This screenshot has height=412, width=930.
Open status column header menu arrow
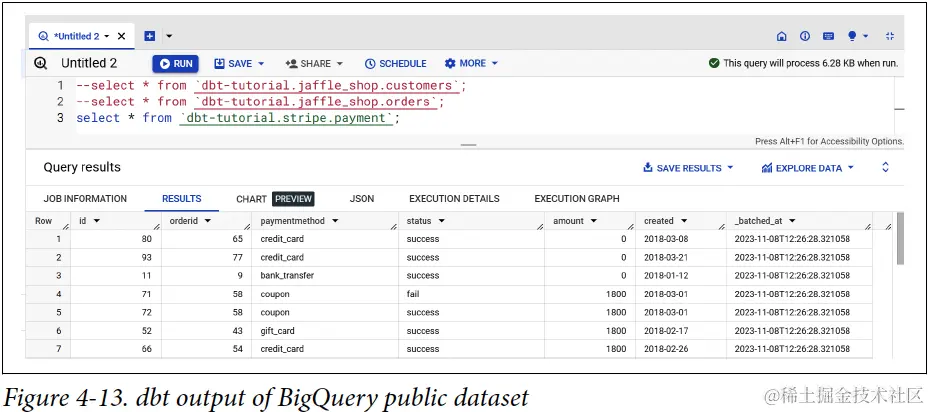(441, 221)
